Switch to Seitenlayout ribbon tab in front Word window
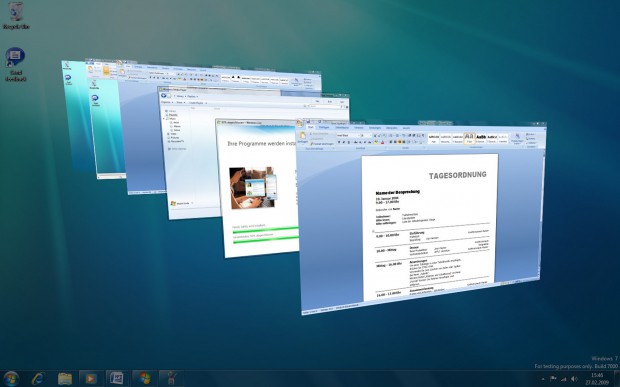 coord(342,128)
